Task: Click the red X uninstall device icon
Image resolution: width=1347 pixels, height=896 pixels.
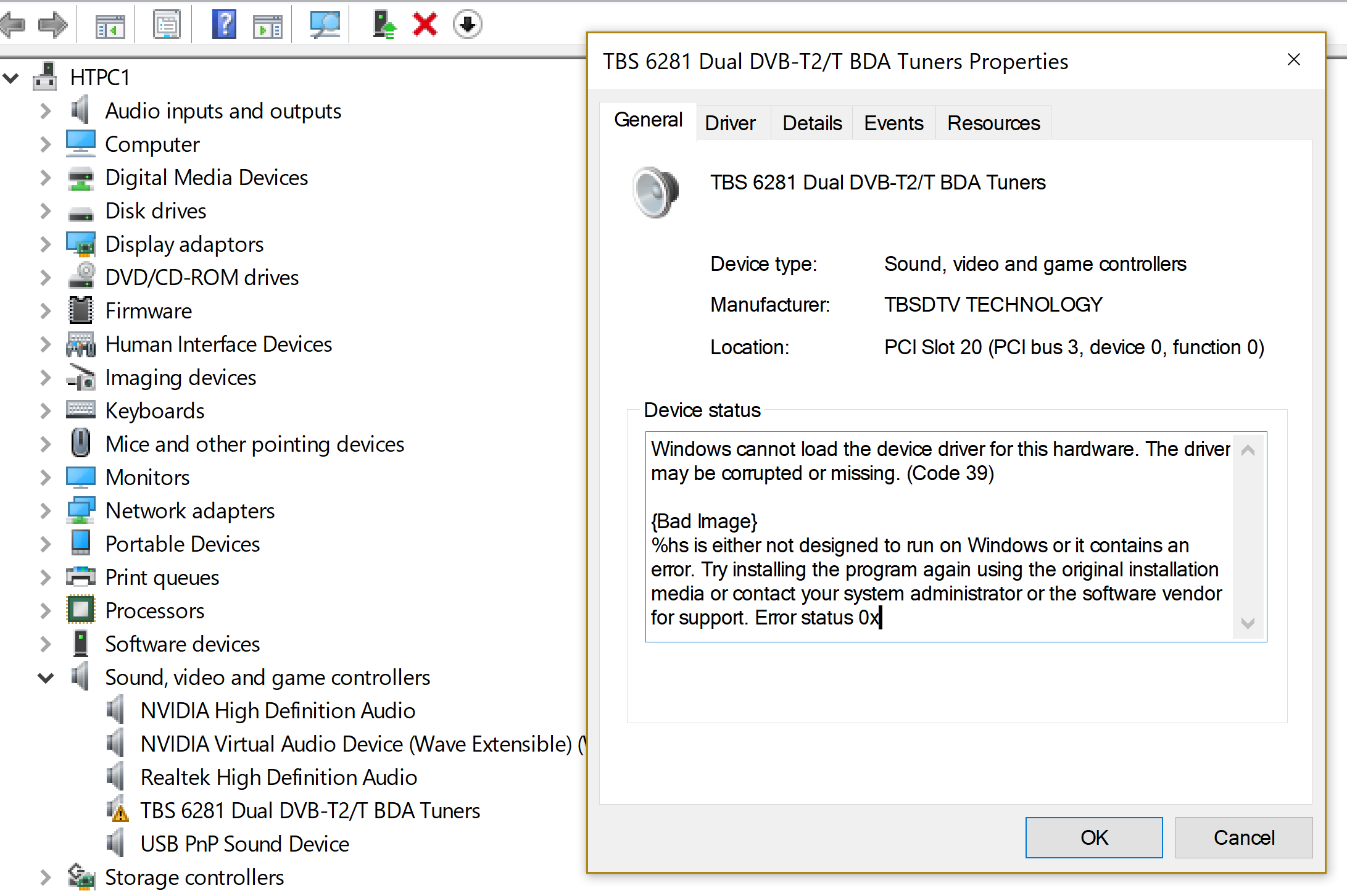Action: pos(425,25)
